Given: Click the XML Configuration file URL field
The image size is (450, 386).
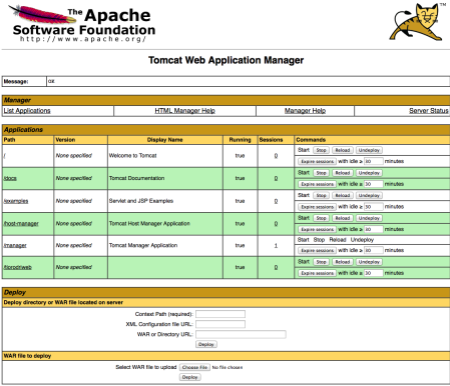Looking at the screenshot, I should tap(220, 324).
